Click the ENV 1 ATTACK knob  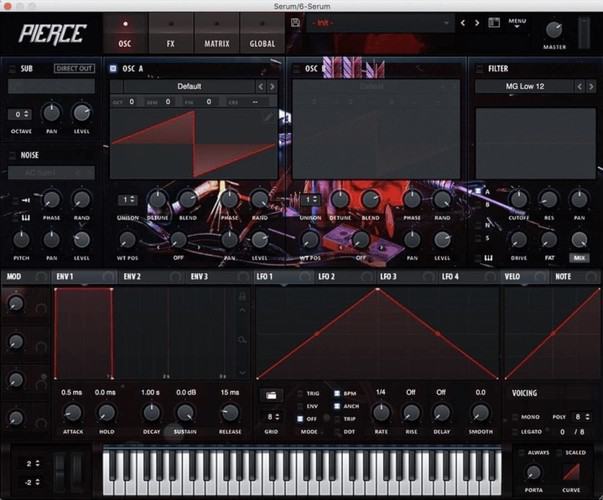pyautogui.click(x=73, y=413)
